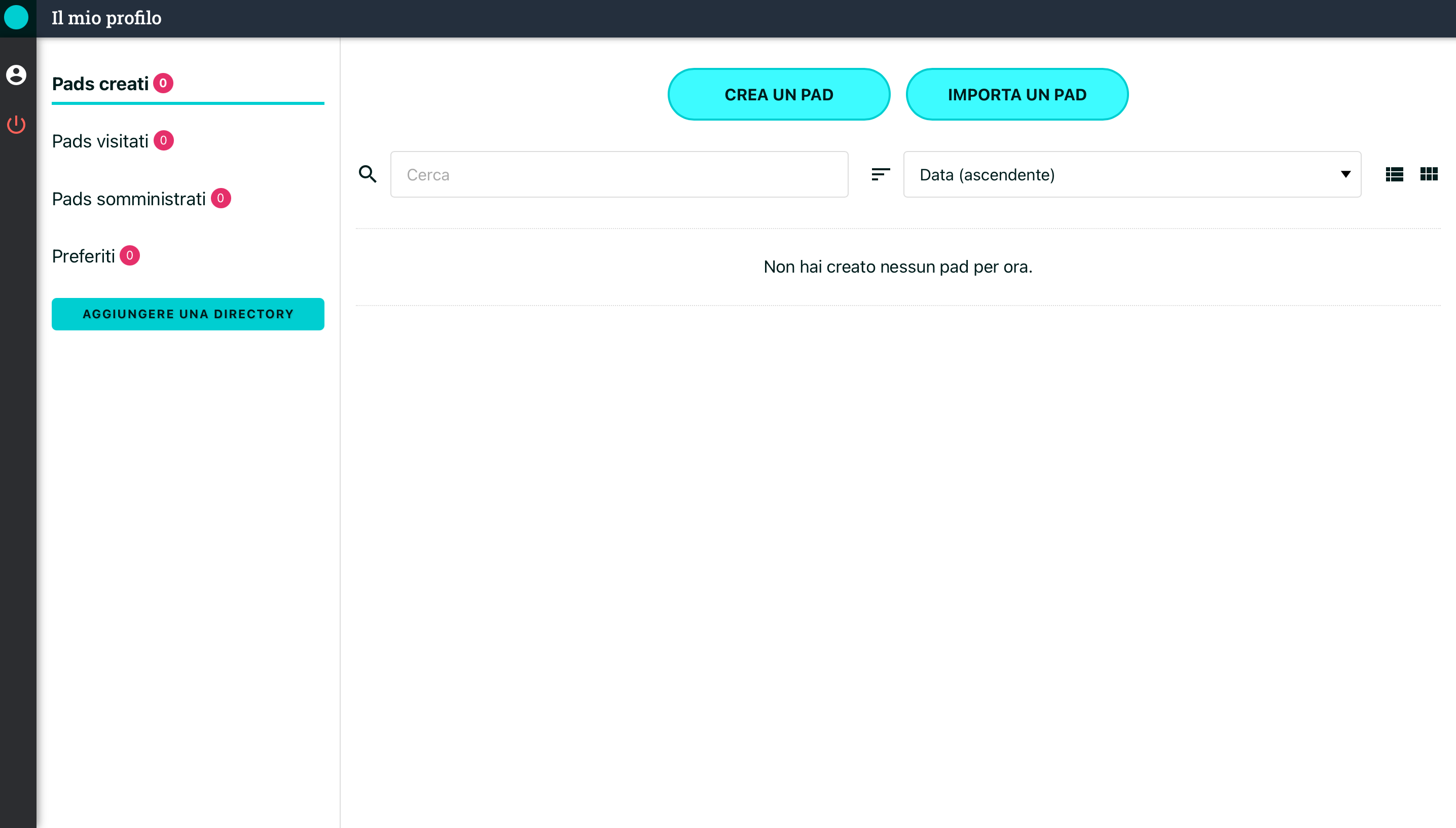Viewport: 1456px width, 828px height.
Task: Click the magnifying glass search icon
Action: [368, 174]
